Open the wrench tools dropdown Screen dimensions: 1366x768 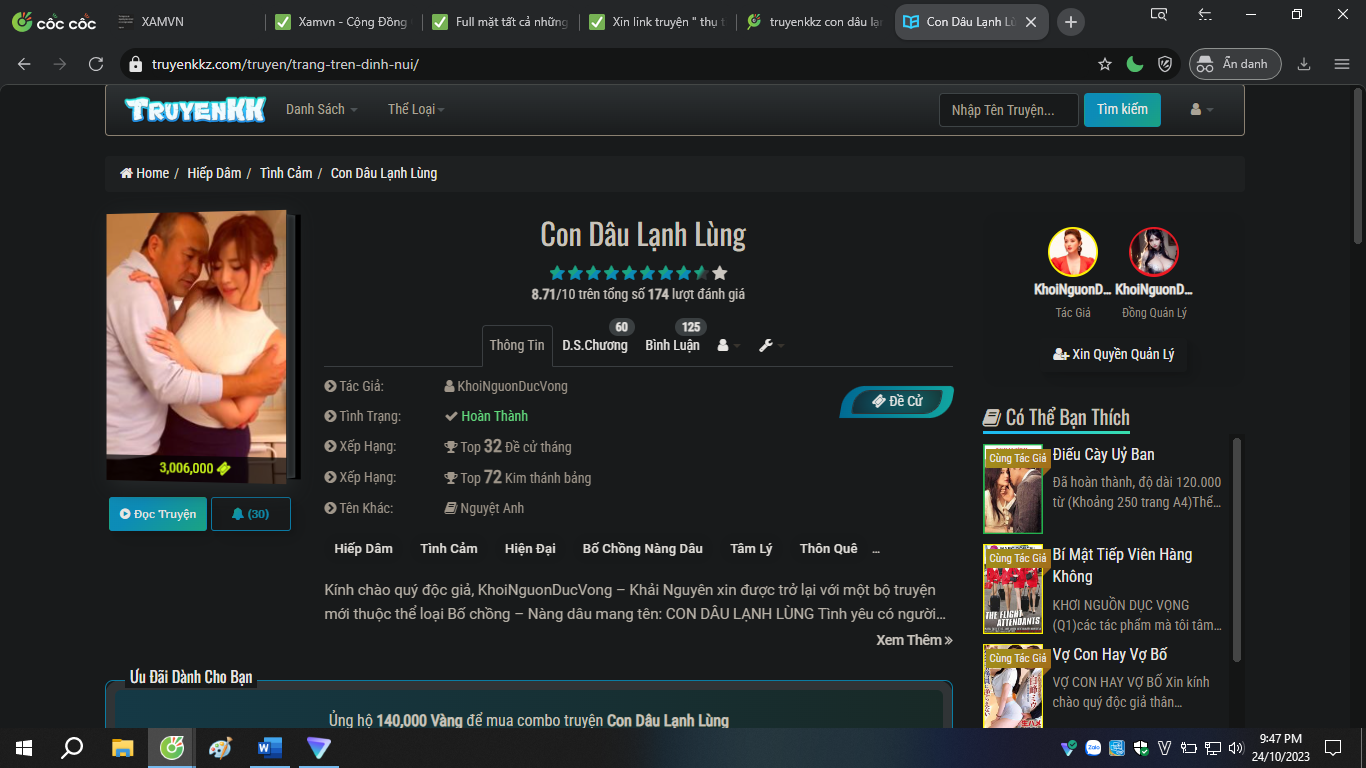pyautogui.click(x=771, y=346)
